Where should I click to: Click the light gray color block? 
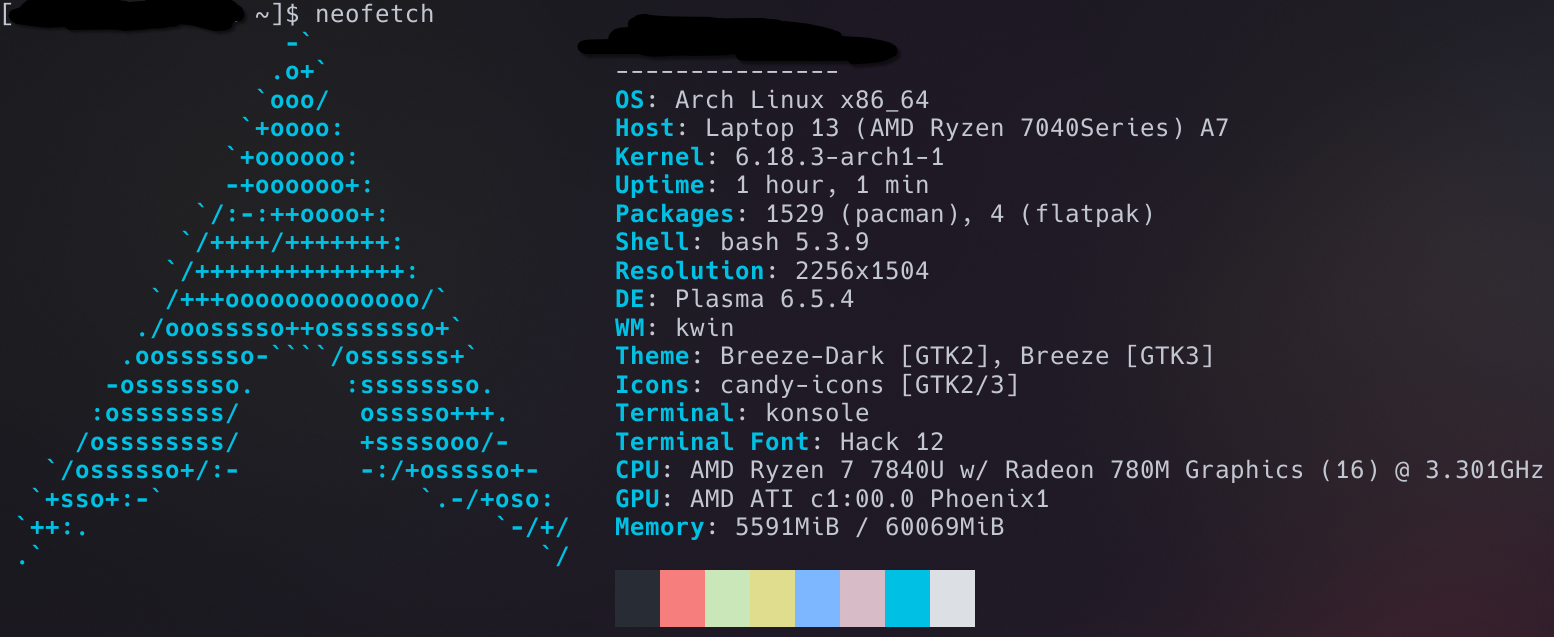[x=952, y=598]
